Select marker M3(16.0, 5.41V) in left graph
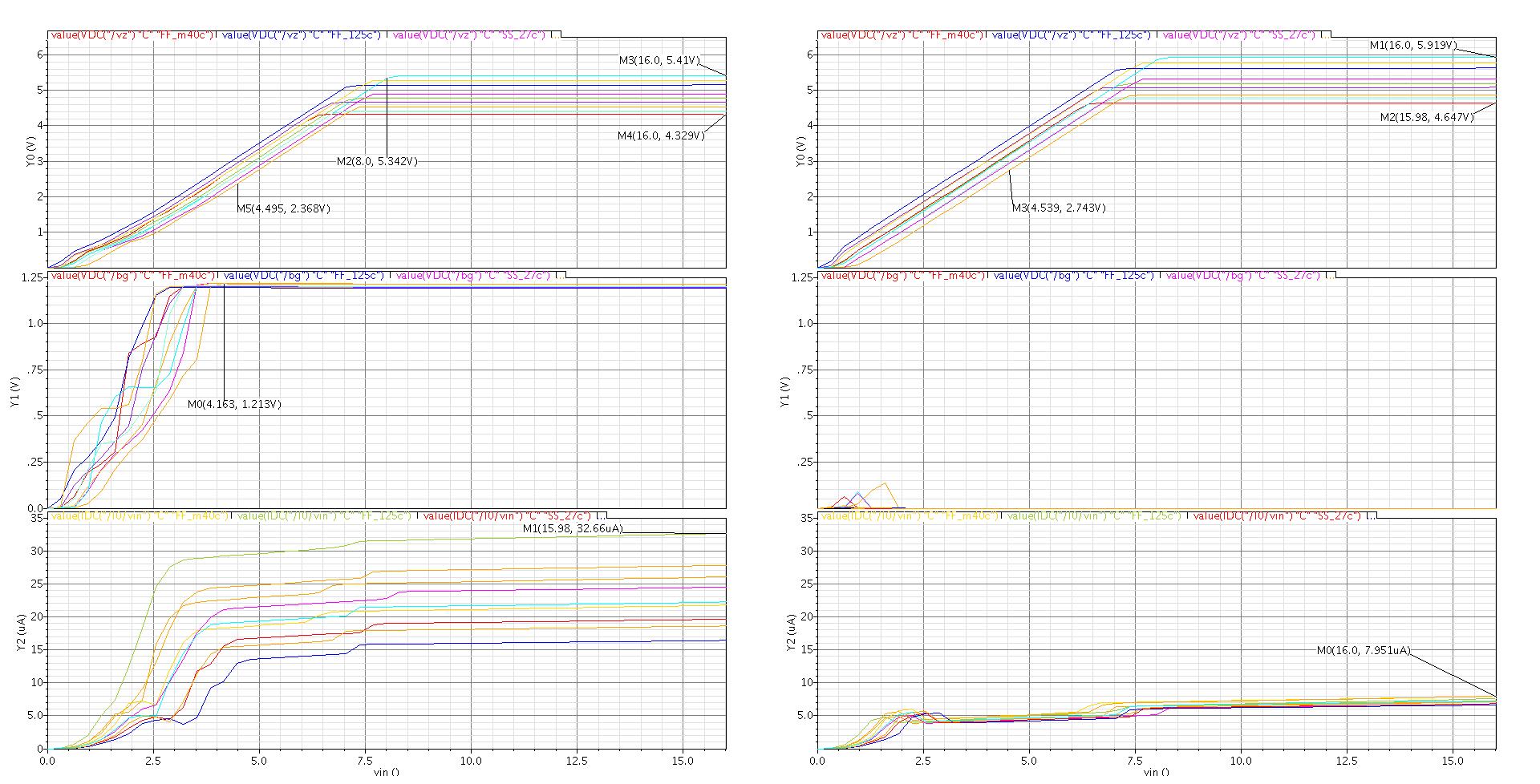 coord(659,60)
